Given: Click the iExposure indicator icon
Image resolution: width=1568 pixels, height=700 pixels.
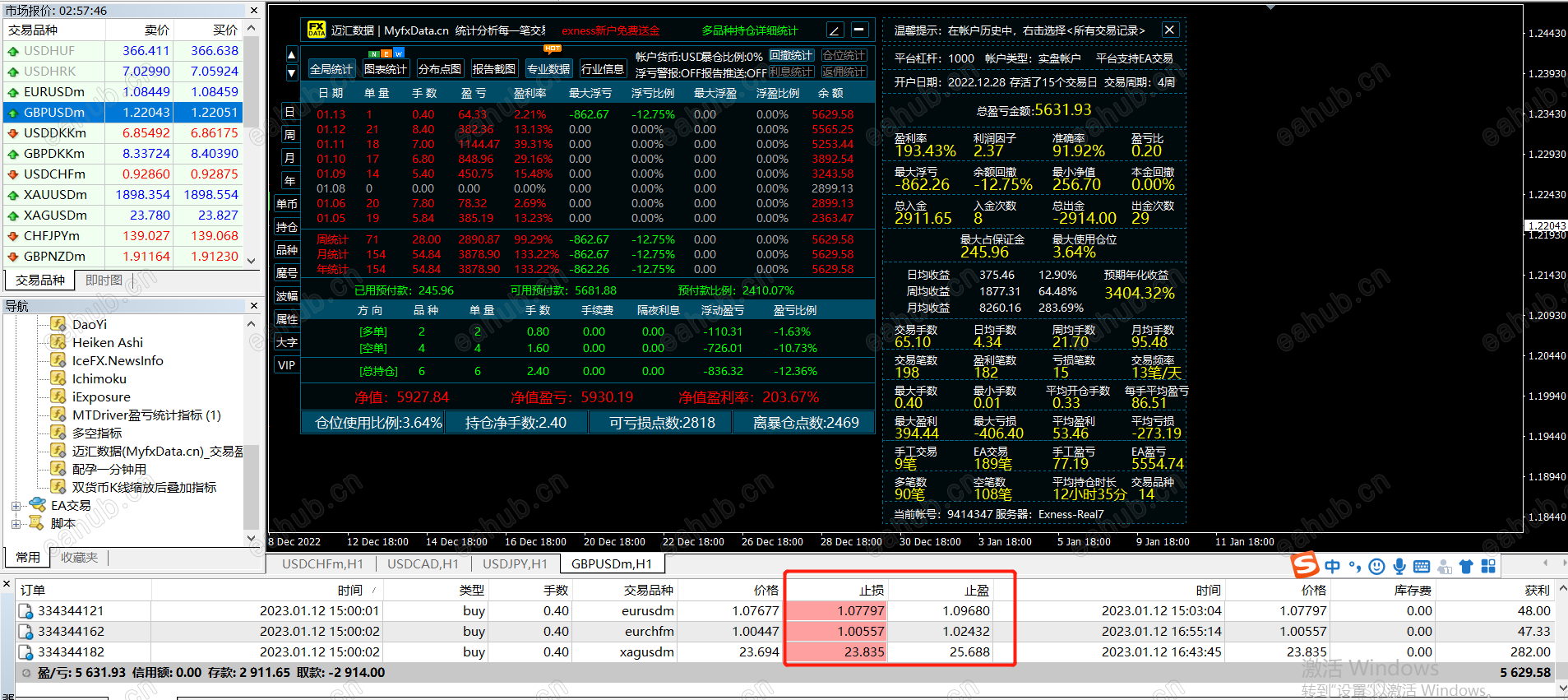Looking at the screenshot, I should pyautogui.click(x=58, y=396).
